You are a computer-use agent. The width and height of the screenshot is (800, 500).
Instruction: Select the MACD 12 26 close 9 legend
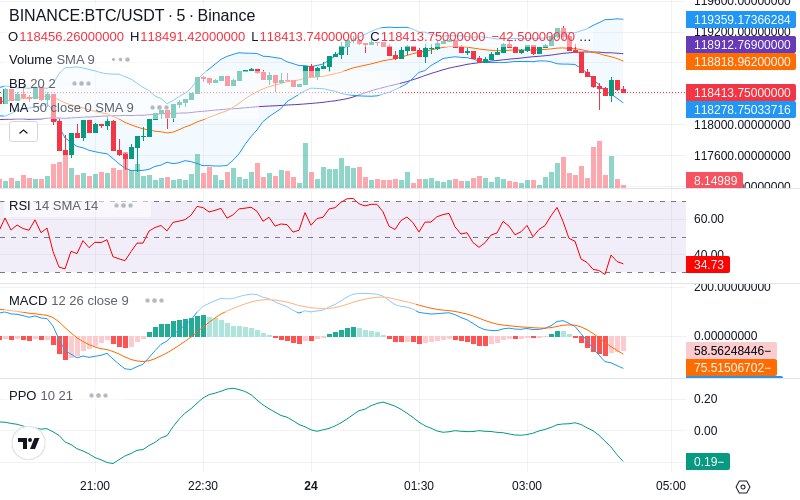68,300
